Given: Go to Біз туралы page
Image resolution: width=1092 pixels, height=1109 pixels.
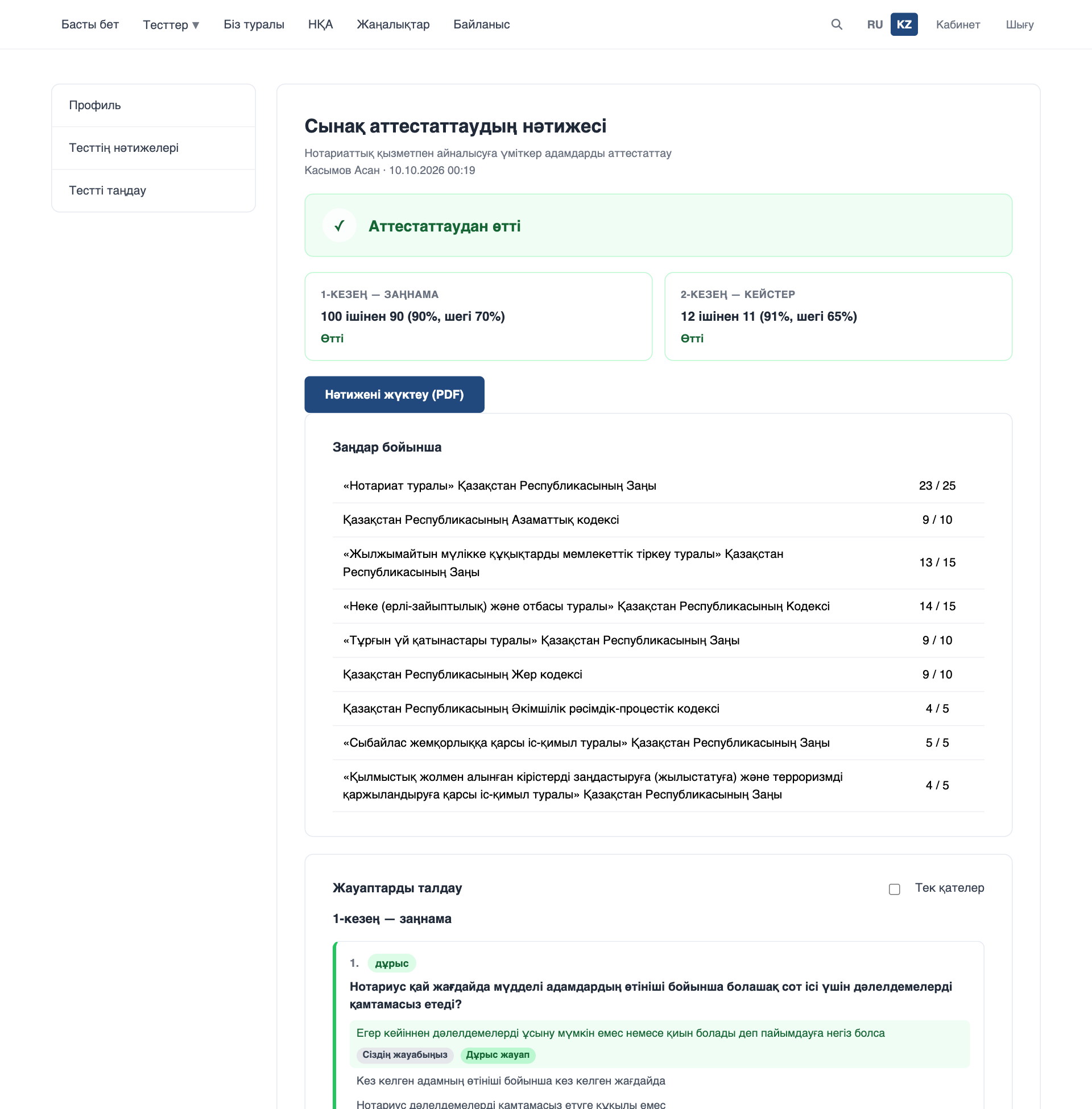Looking at the screenshot, I should pos(254,24).
